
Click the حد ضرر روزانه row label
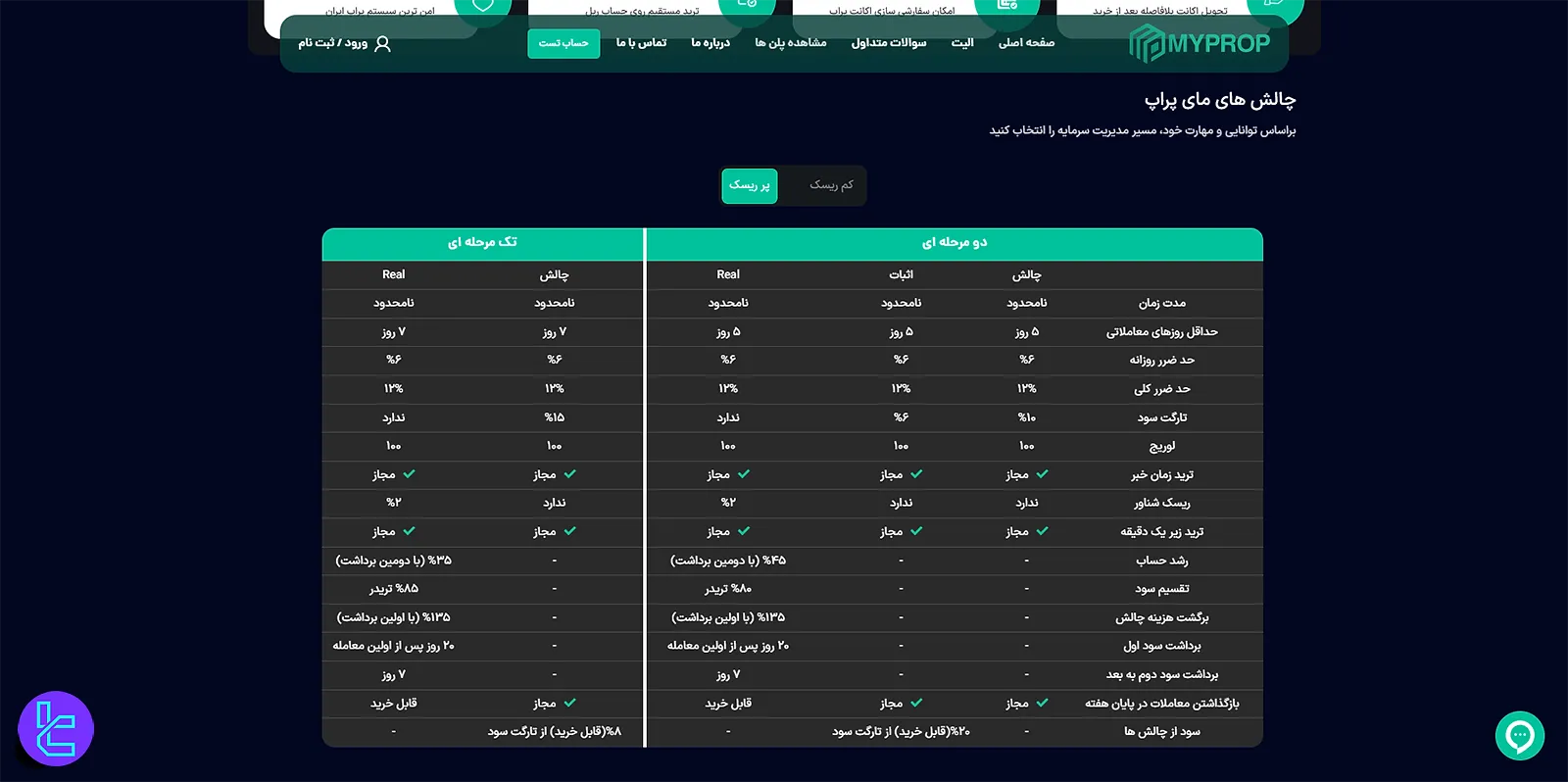point(1162,360)
